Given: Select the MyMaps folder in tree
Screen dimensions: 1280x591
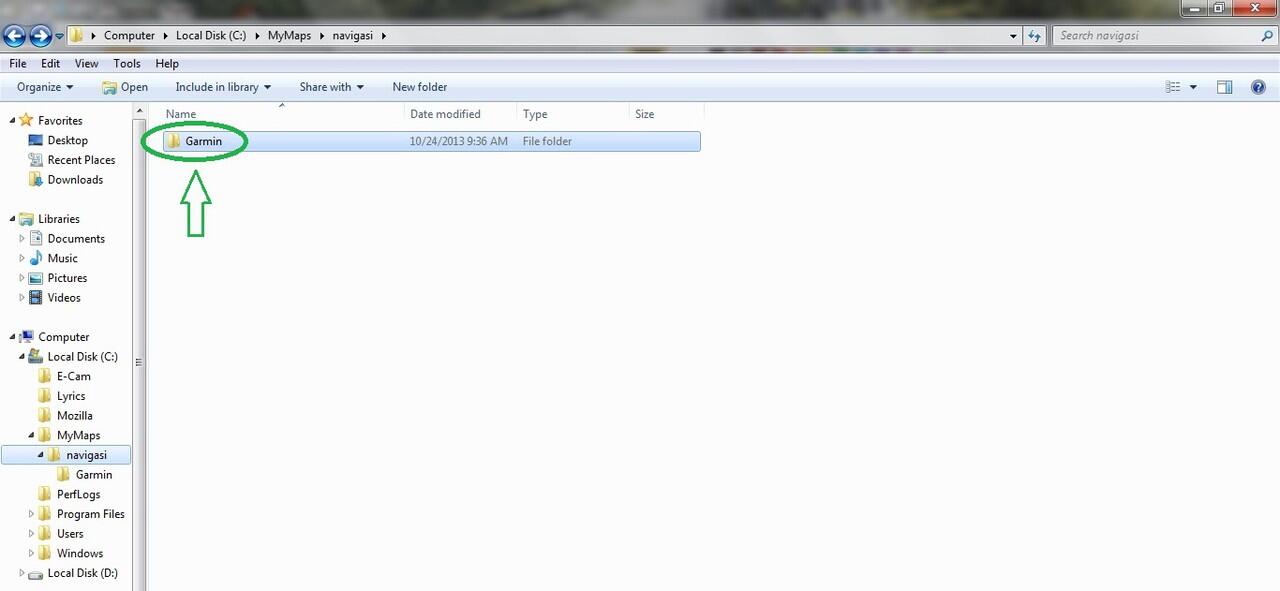Looking at the screenshot, I should pos(79,436).
